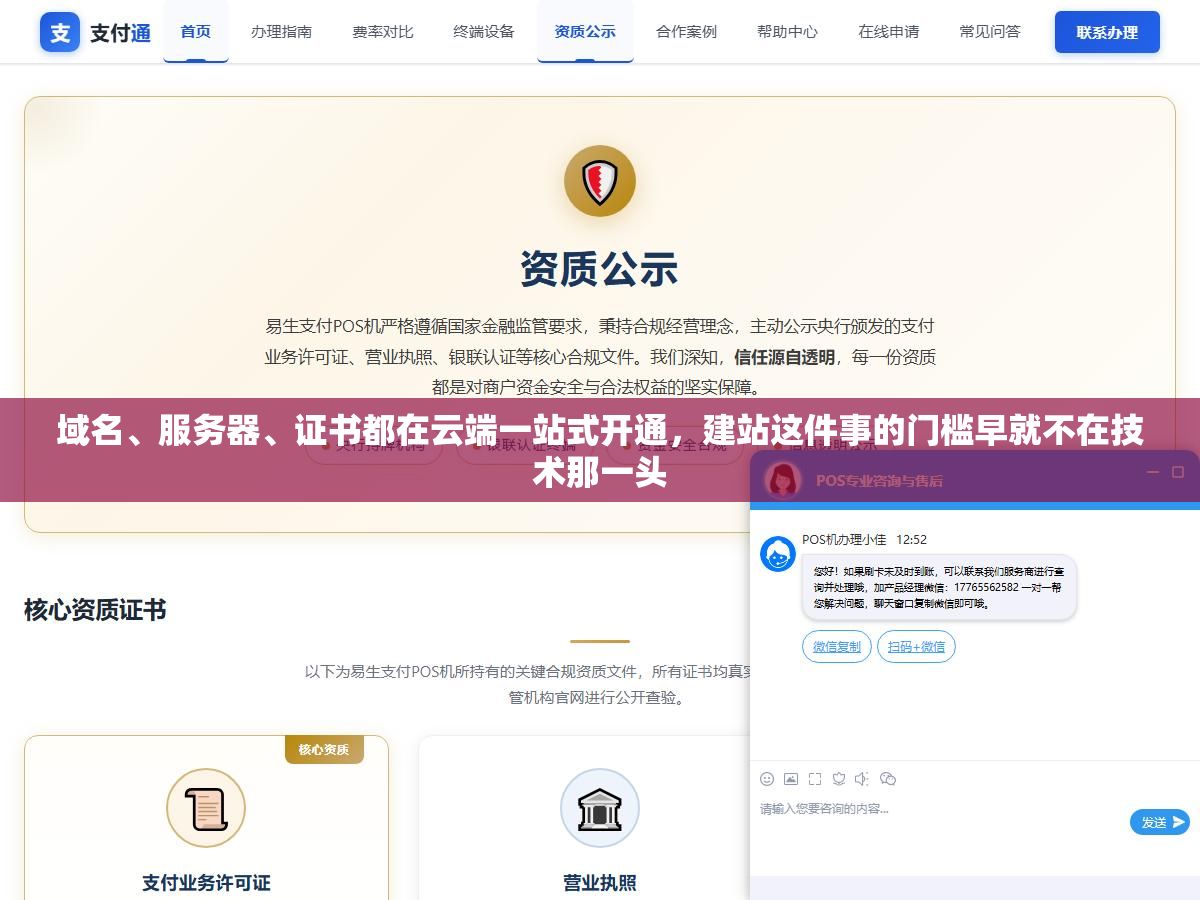Click the 核心资质 badge on the card
The width and height of the screenshot is (1200, 900).
pyautogui.click(x=324, y=749)
